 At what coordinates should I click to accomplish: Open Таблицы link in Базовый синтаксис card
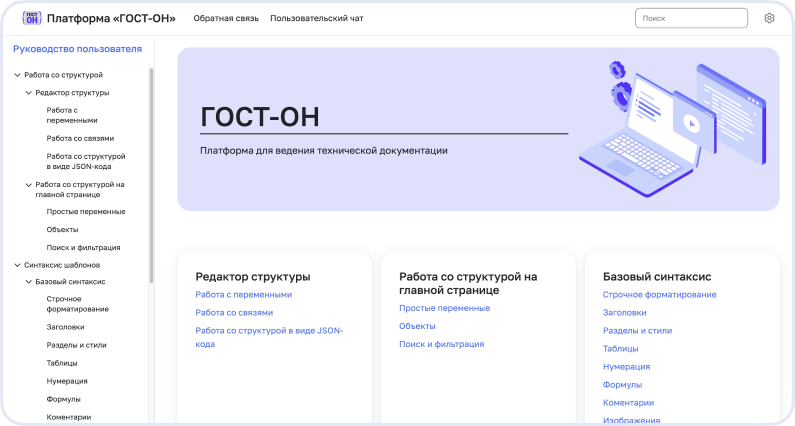point(621,348)
